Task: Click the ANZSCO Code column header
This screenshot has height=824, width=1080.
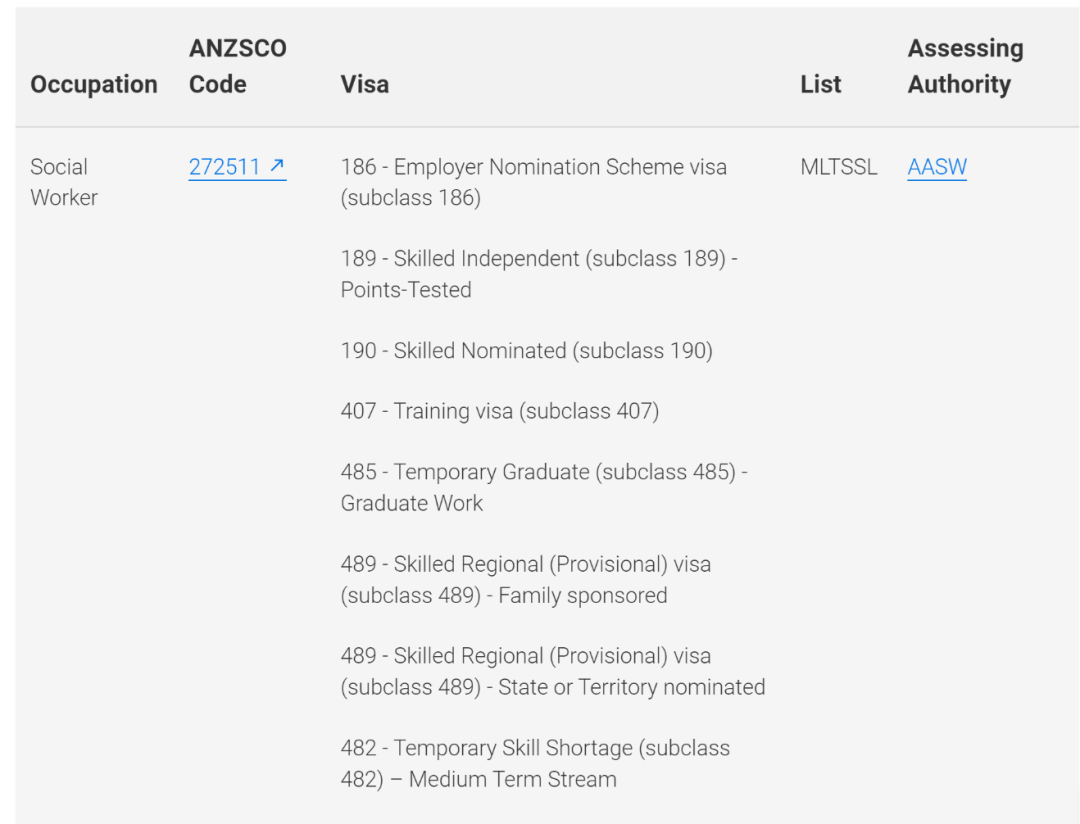Action: coord(238,66)
